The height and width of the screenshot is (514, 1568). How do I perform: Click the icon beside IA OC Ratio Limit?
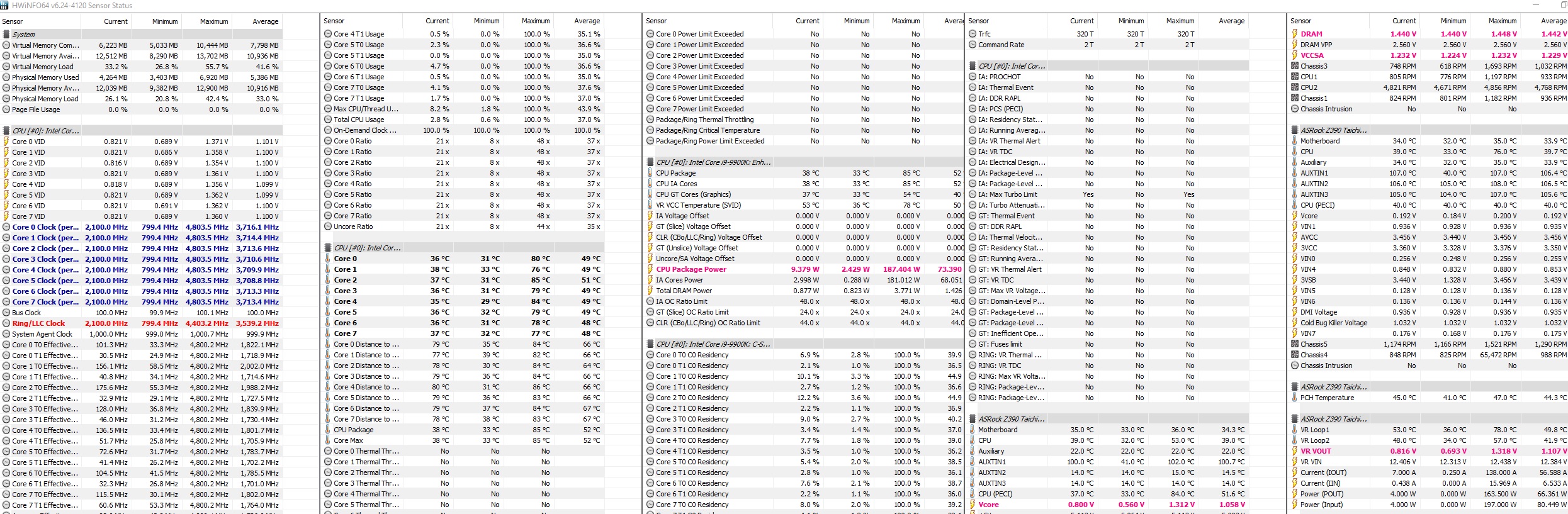tap(650, 301)
